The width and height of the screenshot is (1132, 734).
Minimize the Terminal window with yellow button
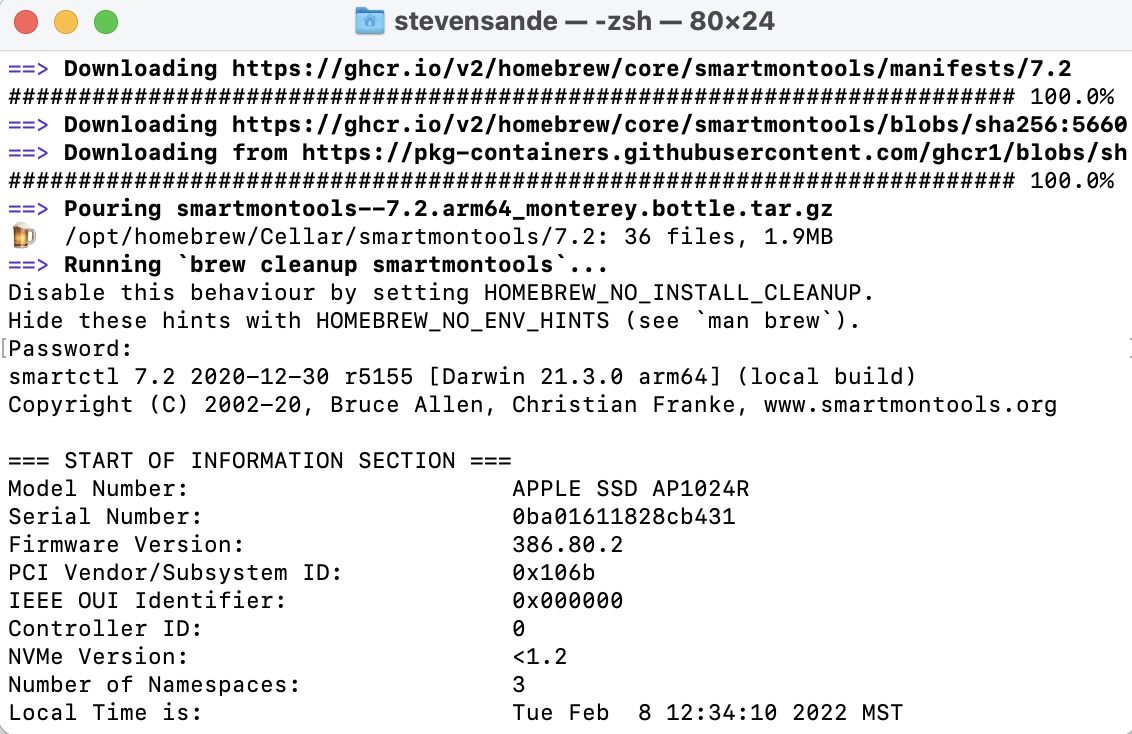[66, 21]
